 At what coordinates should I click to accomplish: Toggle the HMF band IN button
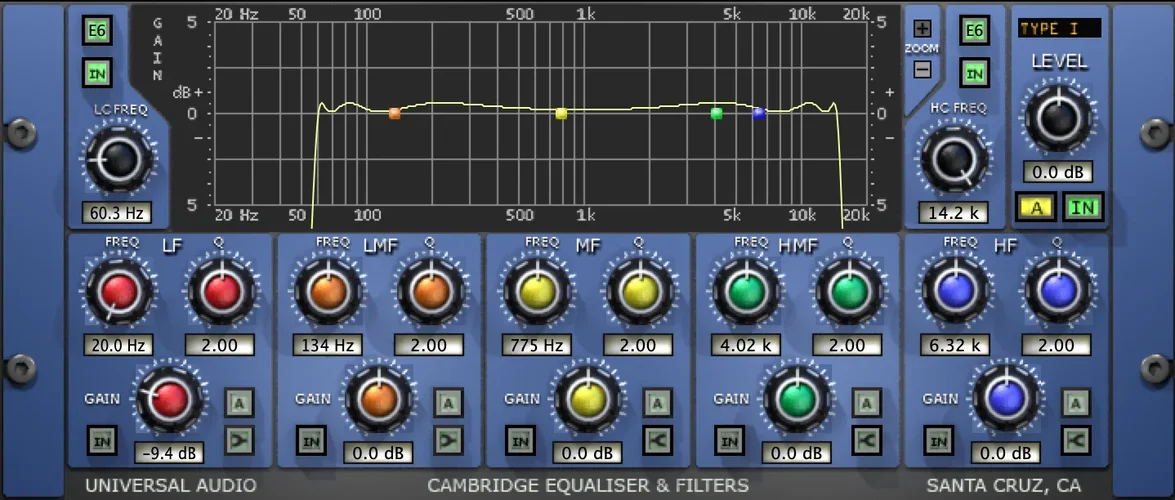coord(728,441)
